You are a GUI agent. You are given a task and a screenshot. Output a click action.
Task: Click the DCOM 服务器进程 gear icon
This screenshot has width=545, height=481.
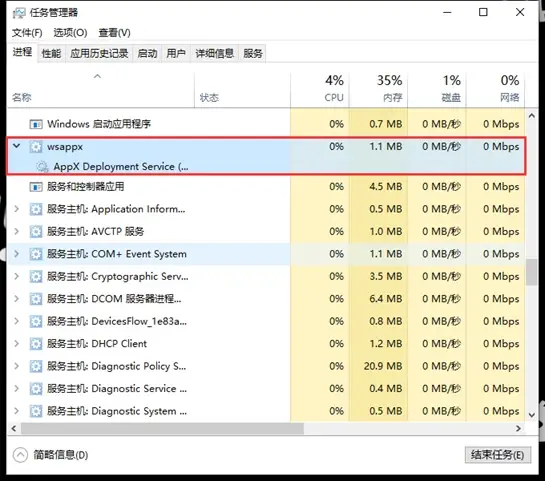pyautogui.click(x=35, y=299)
